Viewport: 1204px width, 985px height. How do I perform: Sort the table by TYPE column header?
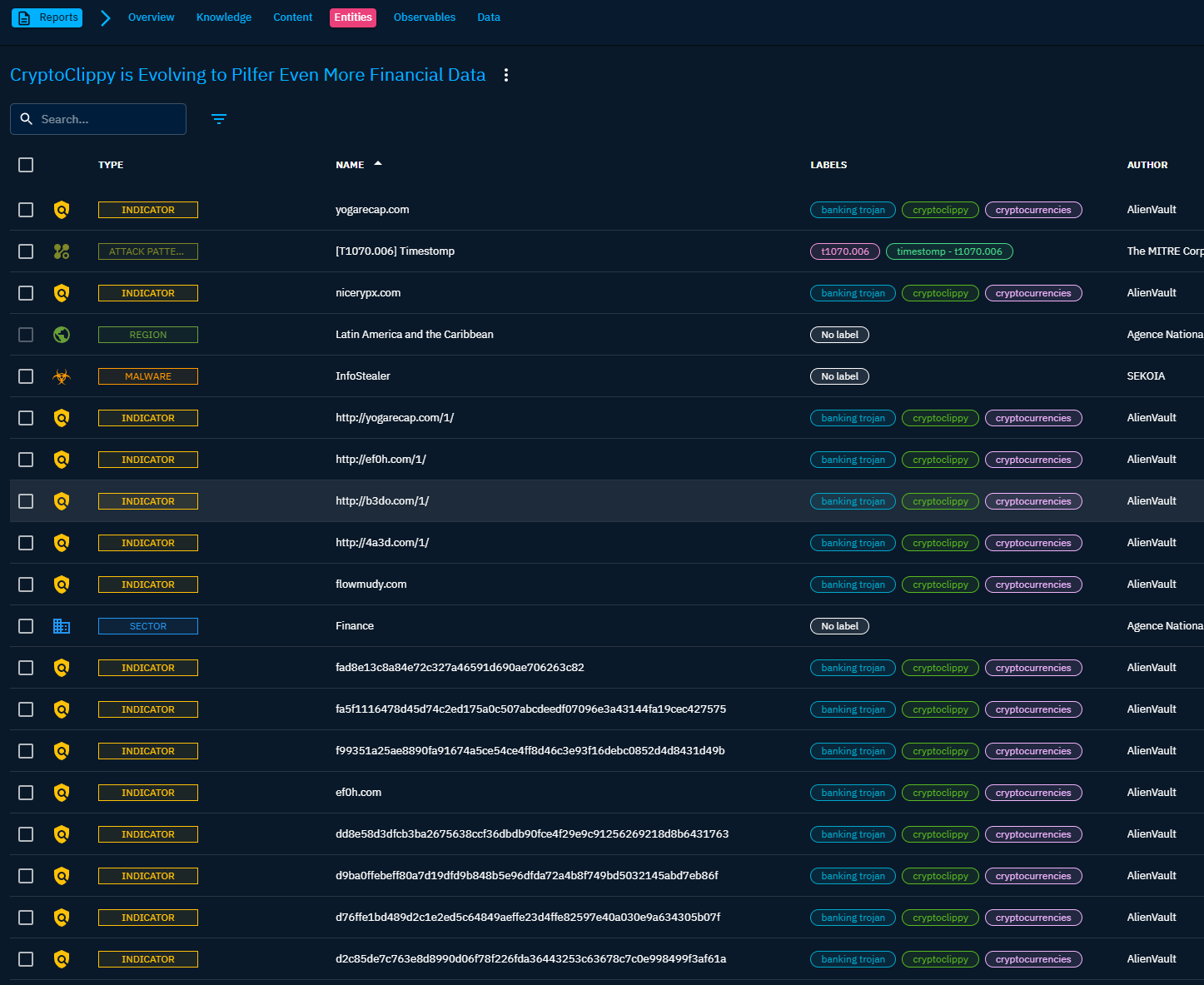click(x=111, y=165)
